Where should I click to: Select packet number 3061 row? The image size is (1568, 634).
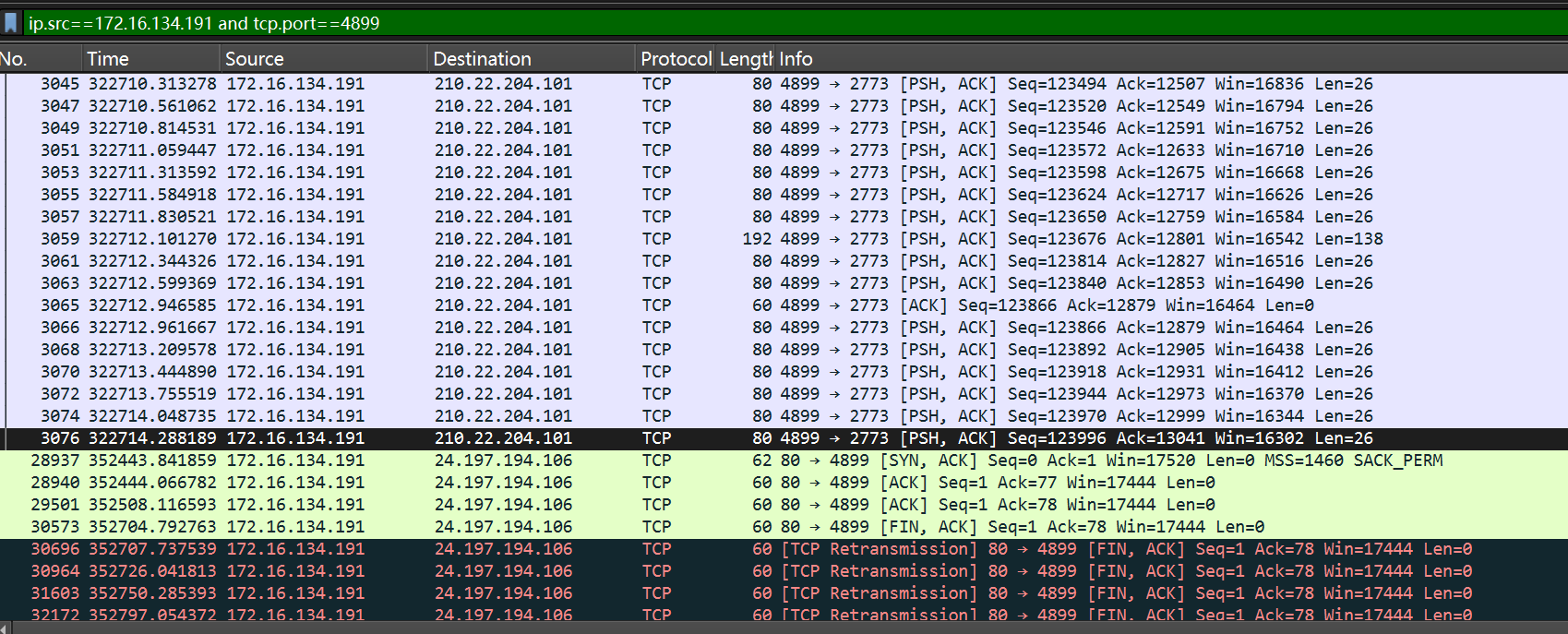tap(784, 261)
